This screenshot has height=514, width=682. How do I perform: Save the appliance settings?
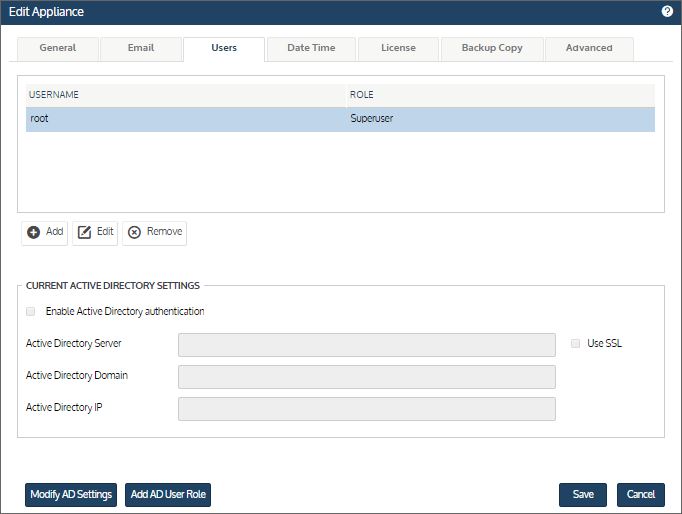[583, 495]
